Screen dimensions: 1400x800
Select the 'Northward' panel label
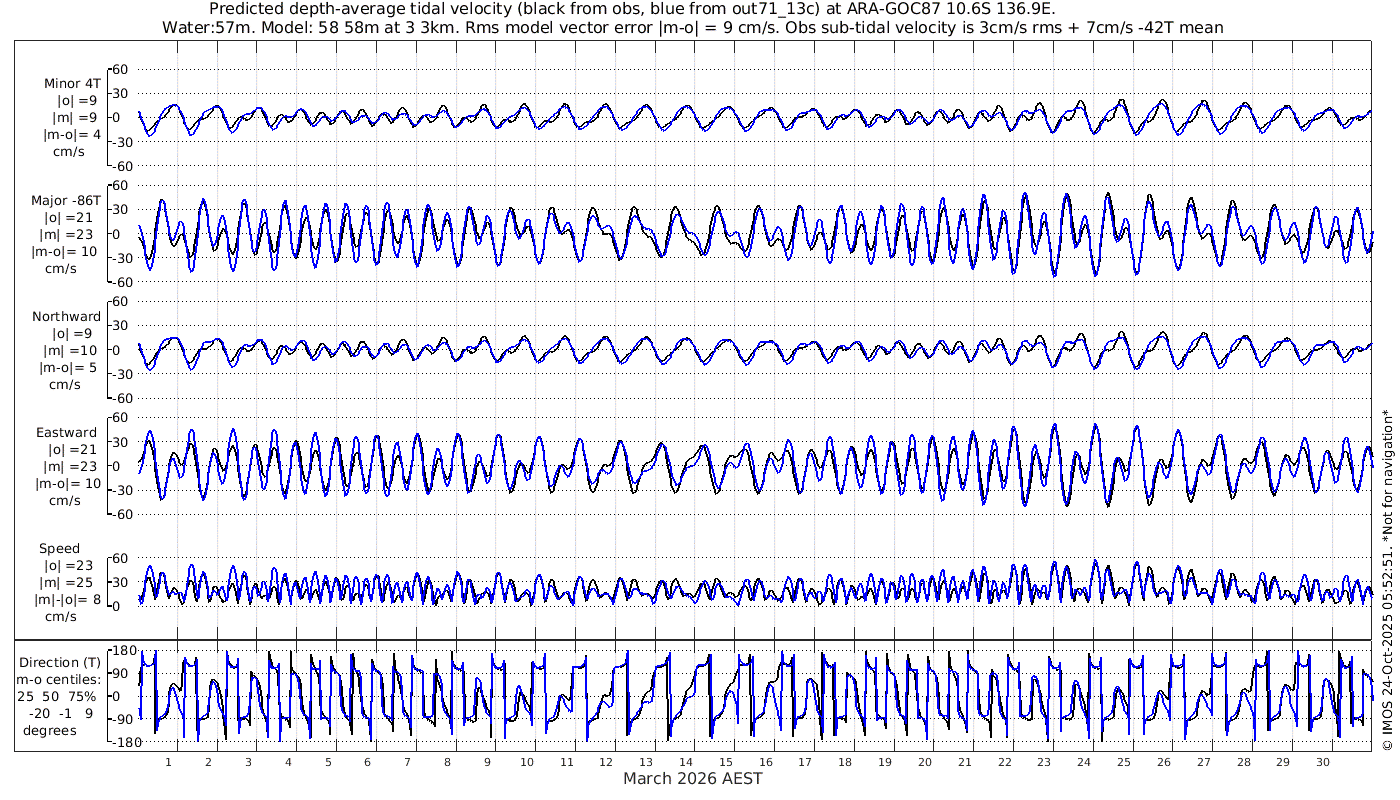[67, 317]
